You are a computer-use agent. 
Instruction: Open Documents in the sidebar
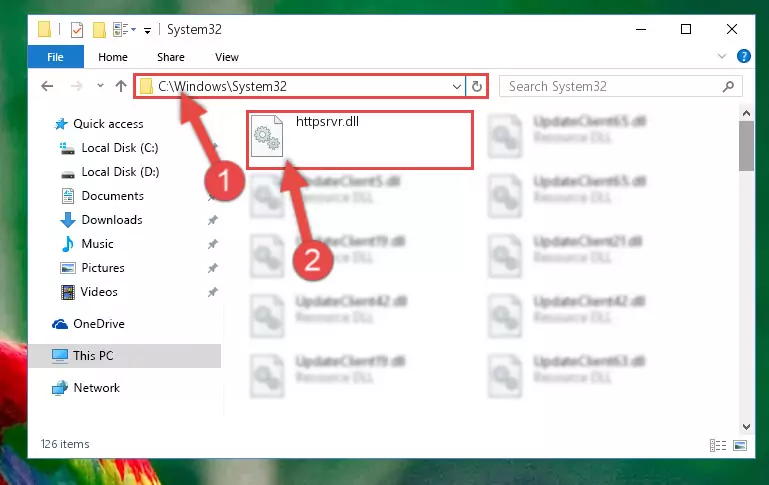click(x=112, y=196)
